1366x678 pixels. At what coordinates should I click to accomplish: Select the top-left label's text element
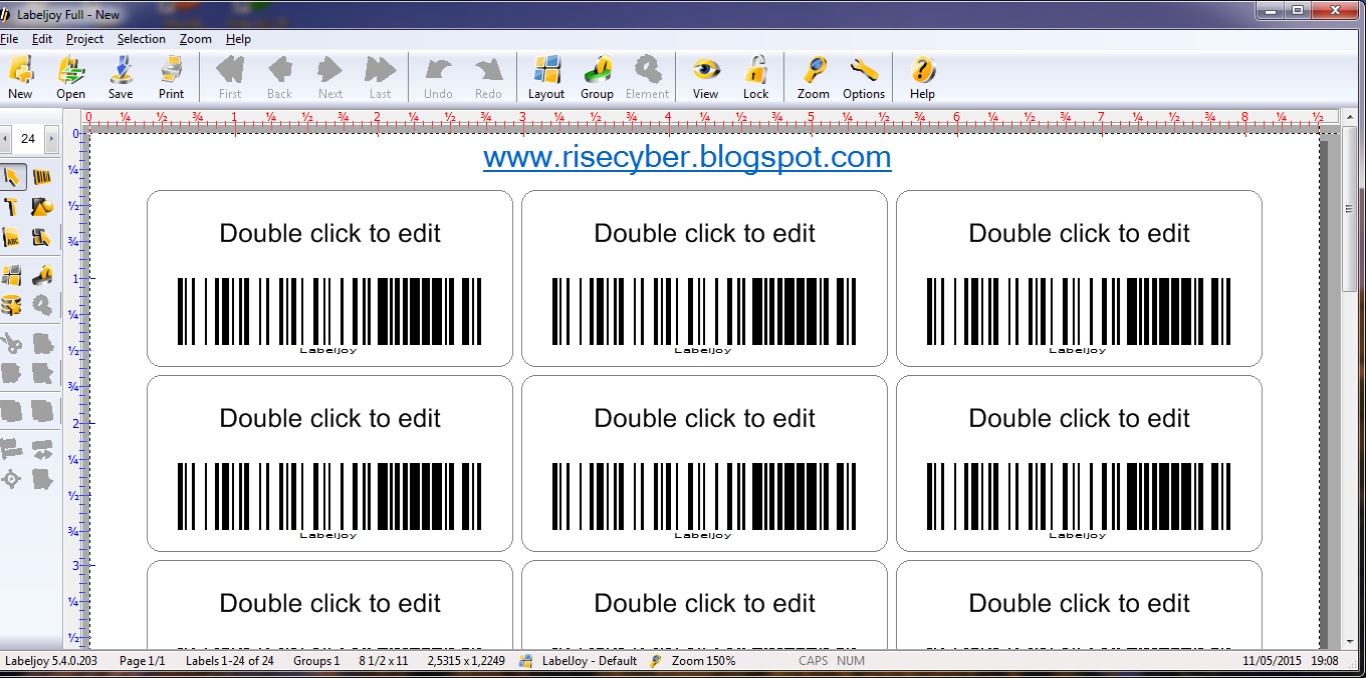(330, 233)
